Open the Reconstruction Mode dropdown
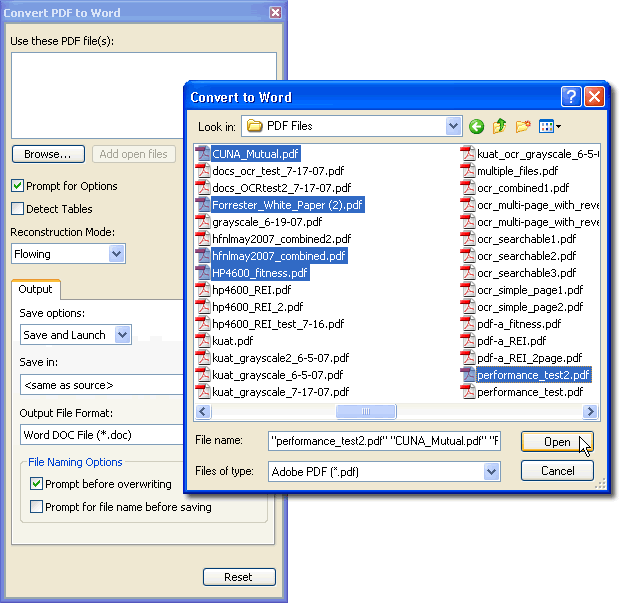Screen dimensions: 620x603 117,254
